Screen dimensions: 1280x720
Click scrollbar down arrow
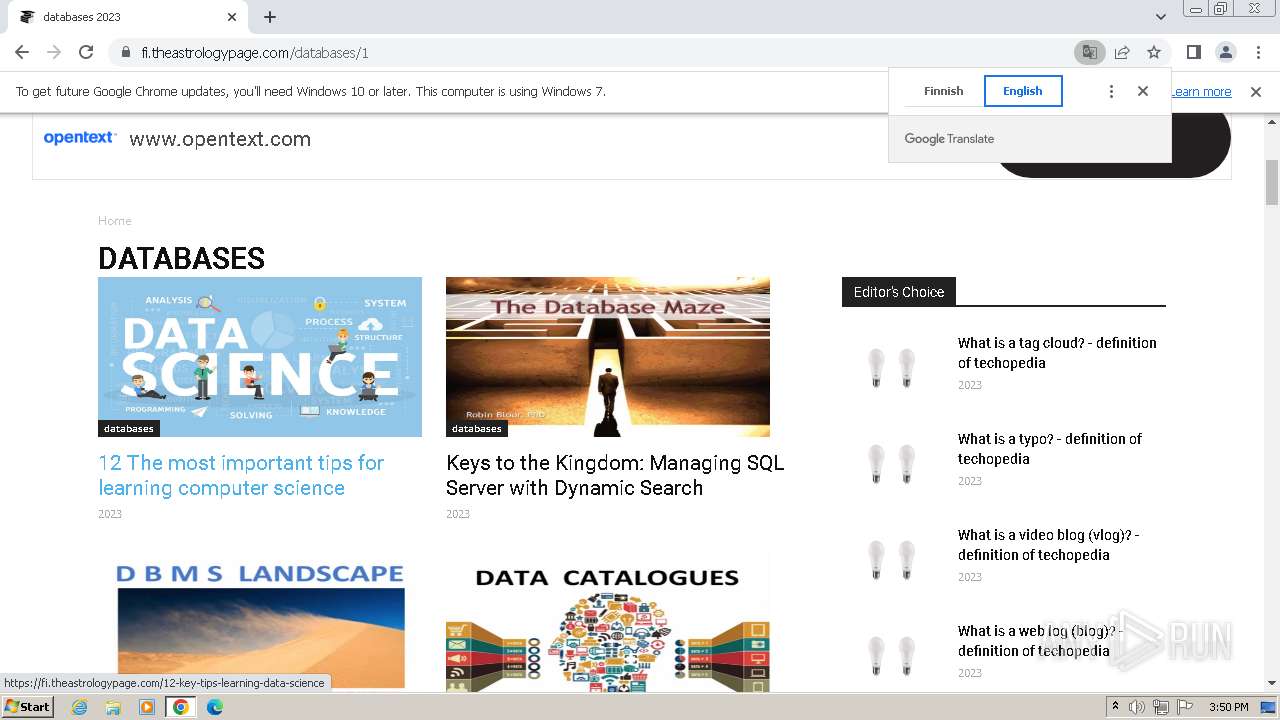click(1272, 684)
